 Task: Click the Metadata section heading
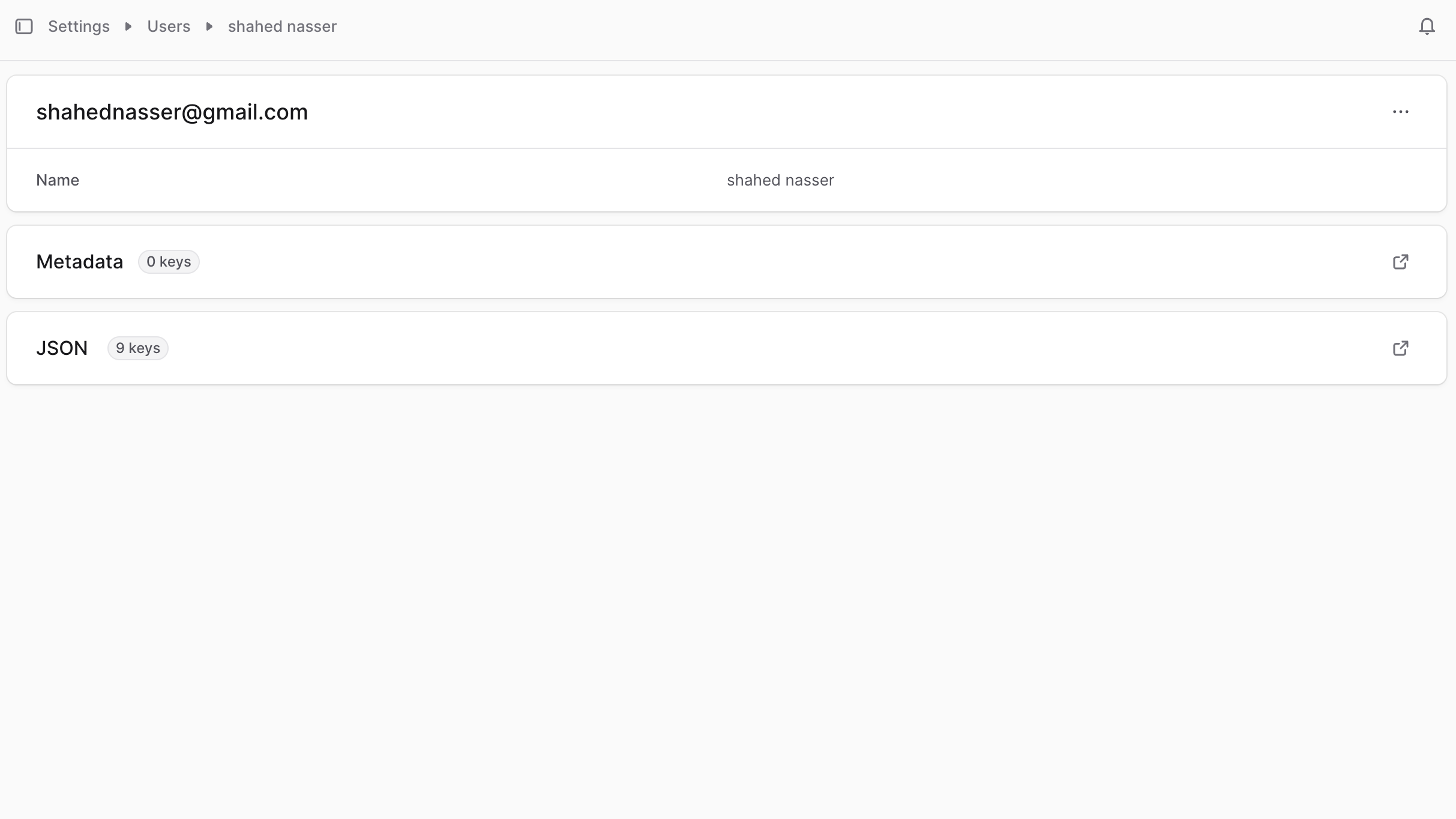point(79,262)
